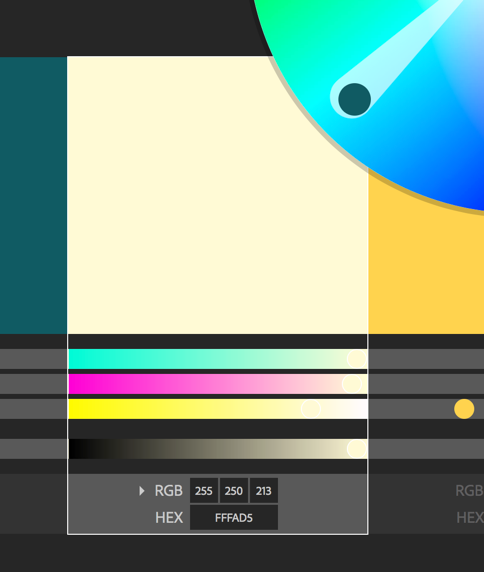This screenshot has height=572, width=484.
Task: Click the cyan slider handle
Action: pos(357,359)
